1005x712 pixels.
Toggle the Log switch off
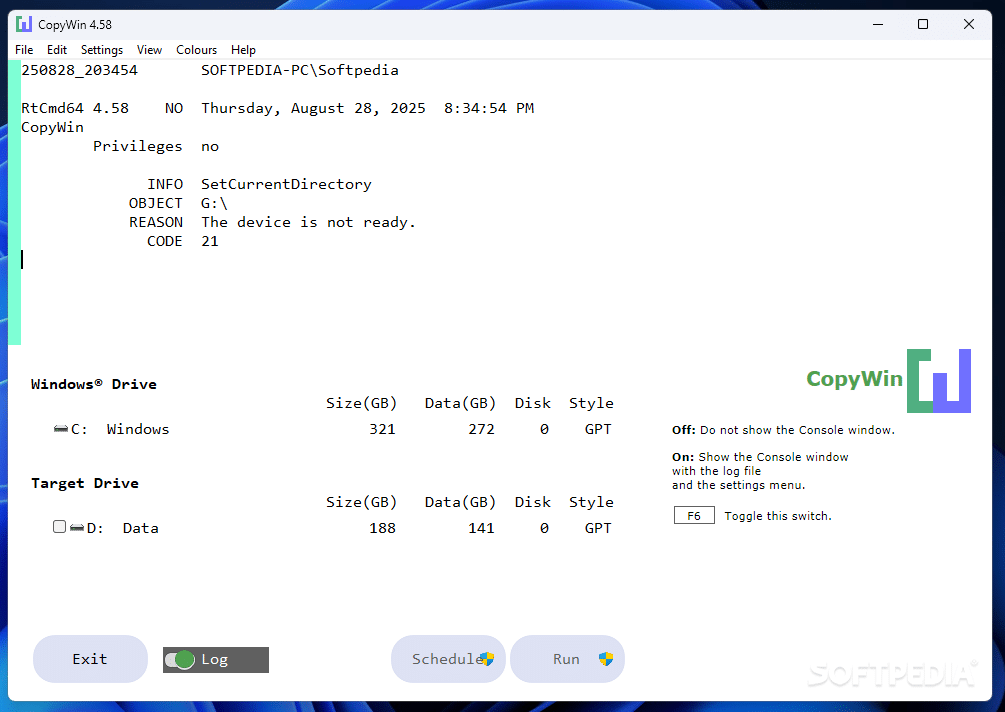point(180,659)
